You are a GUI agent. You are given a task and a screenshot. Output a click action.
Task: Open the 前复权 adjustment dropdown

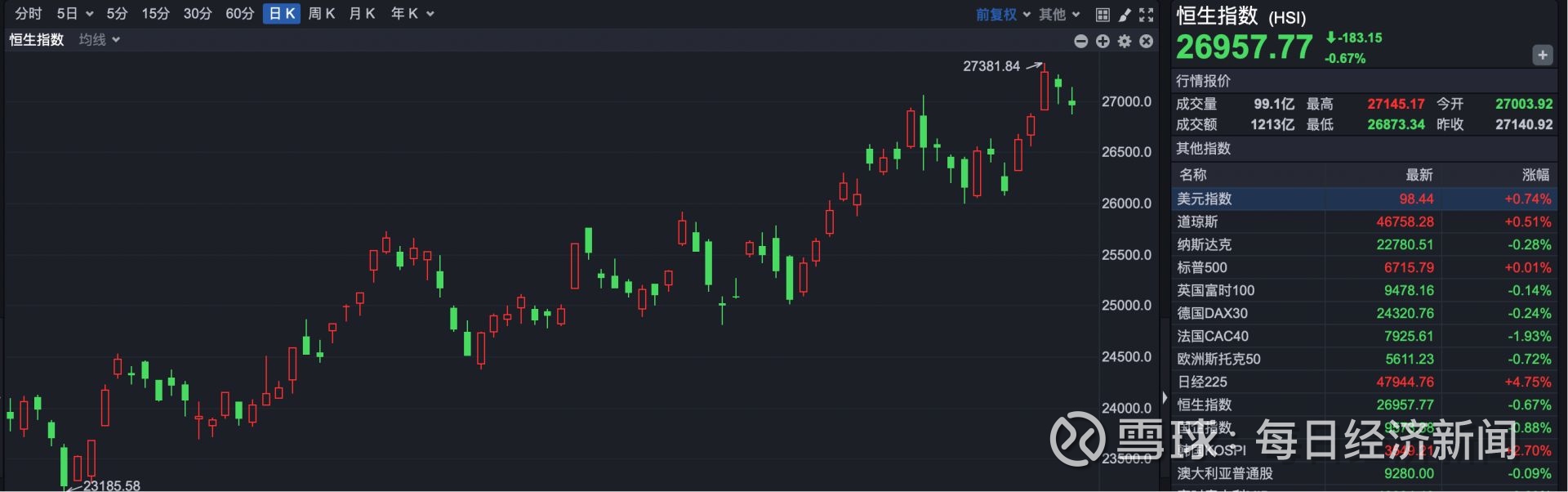(1003, 15)
